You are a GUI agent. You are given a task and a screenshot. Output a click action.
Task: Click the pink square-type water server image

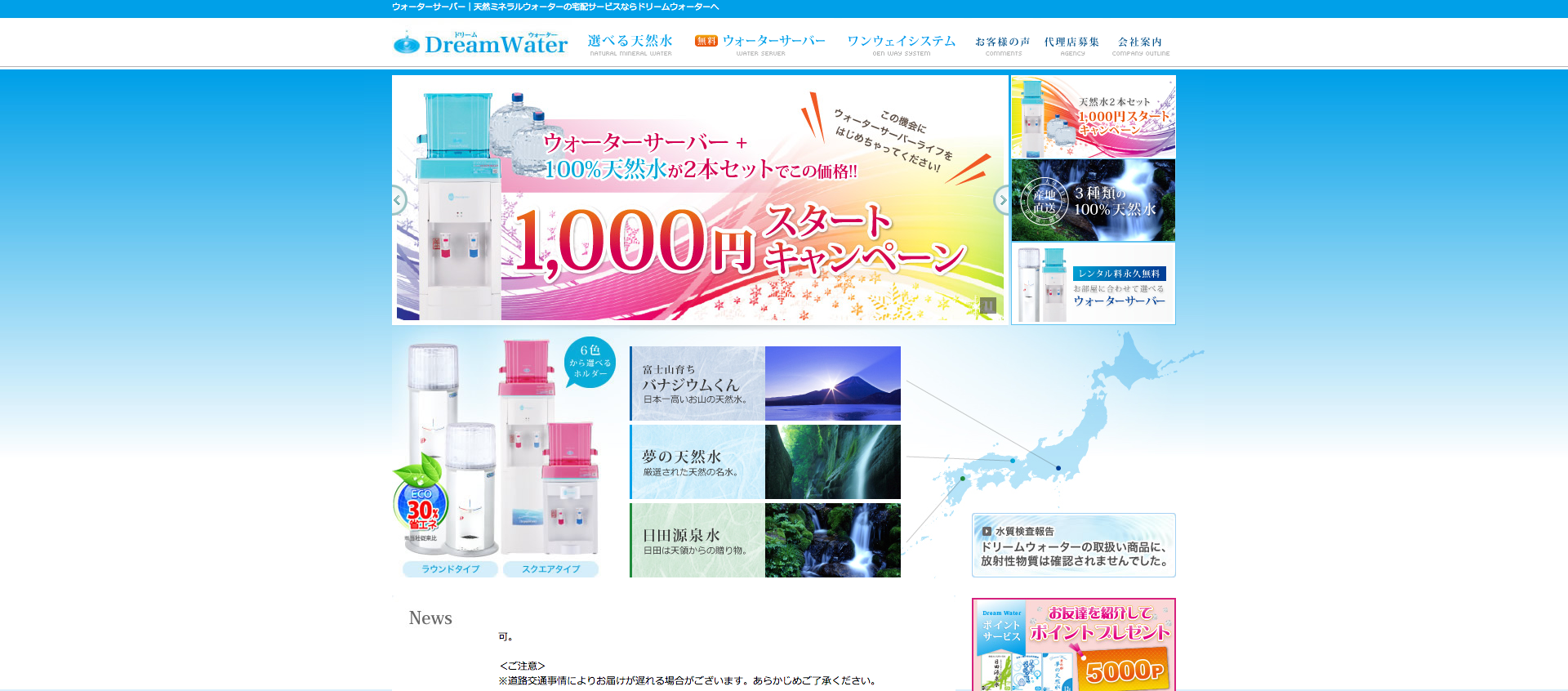[x=549, y=448]
